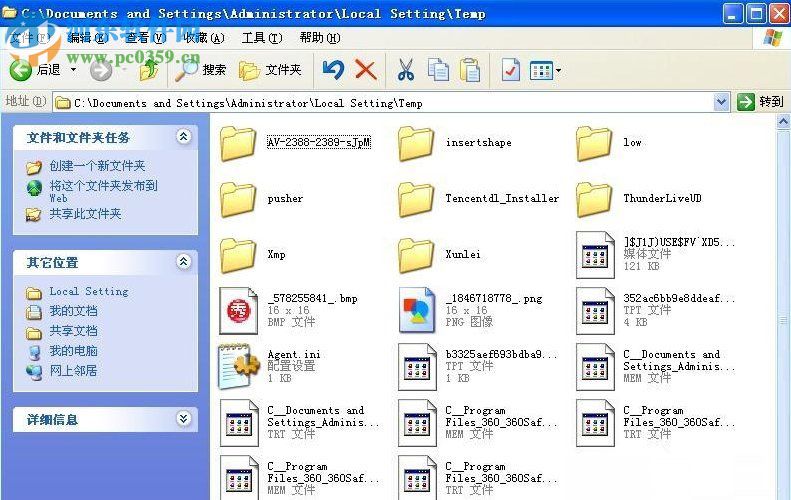
Task: Open 我的文档 link
Action: coord(73,311)
